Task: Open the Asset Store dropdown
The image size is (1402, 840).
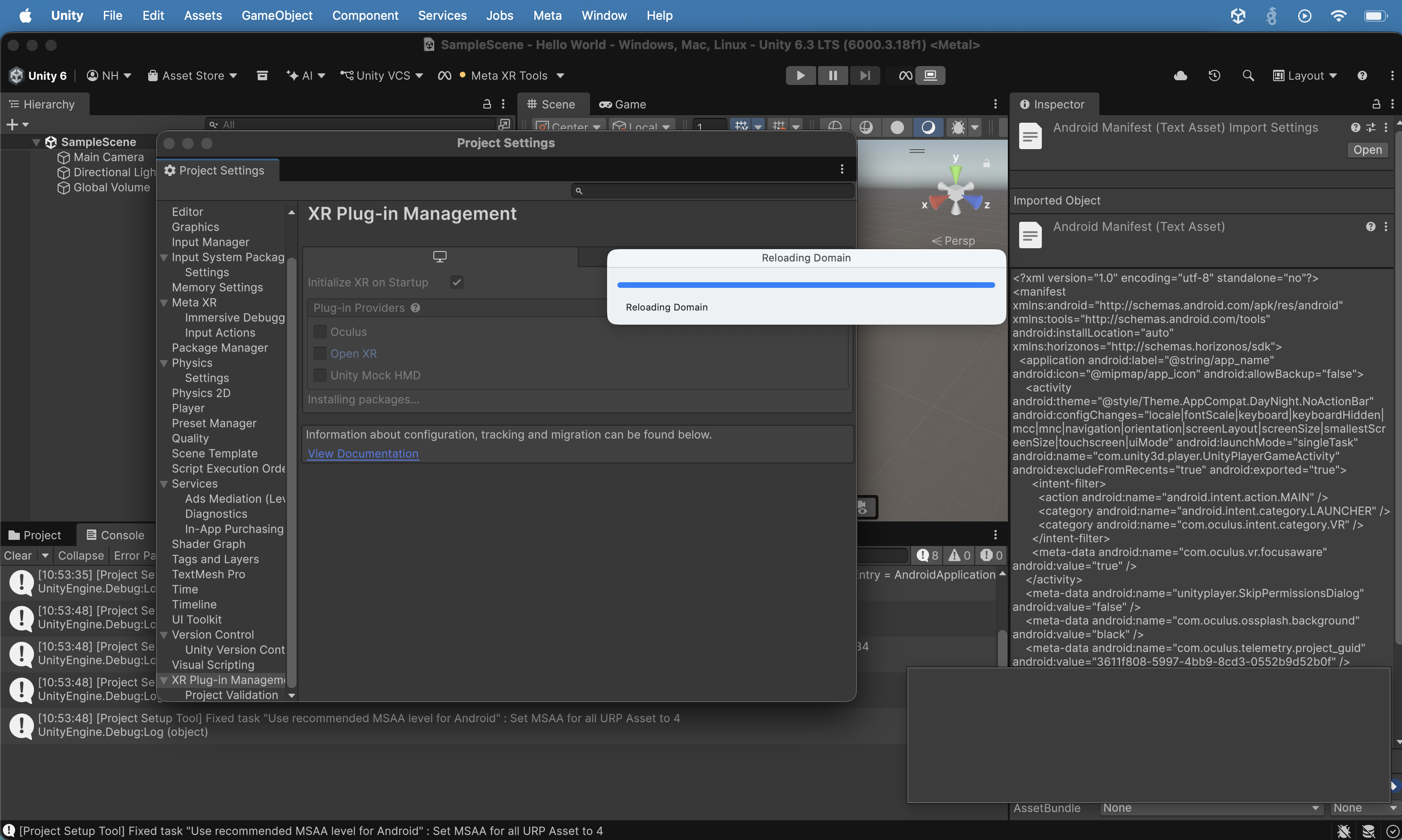Action: coord(193,76)
